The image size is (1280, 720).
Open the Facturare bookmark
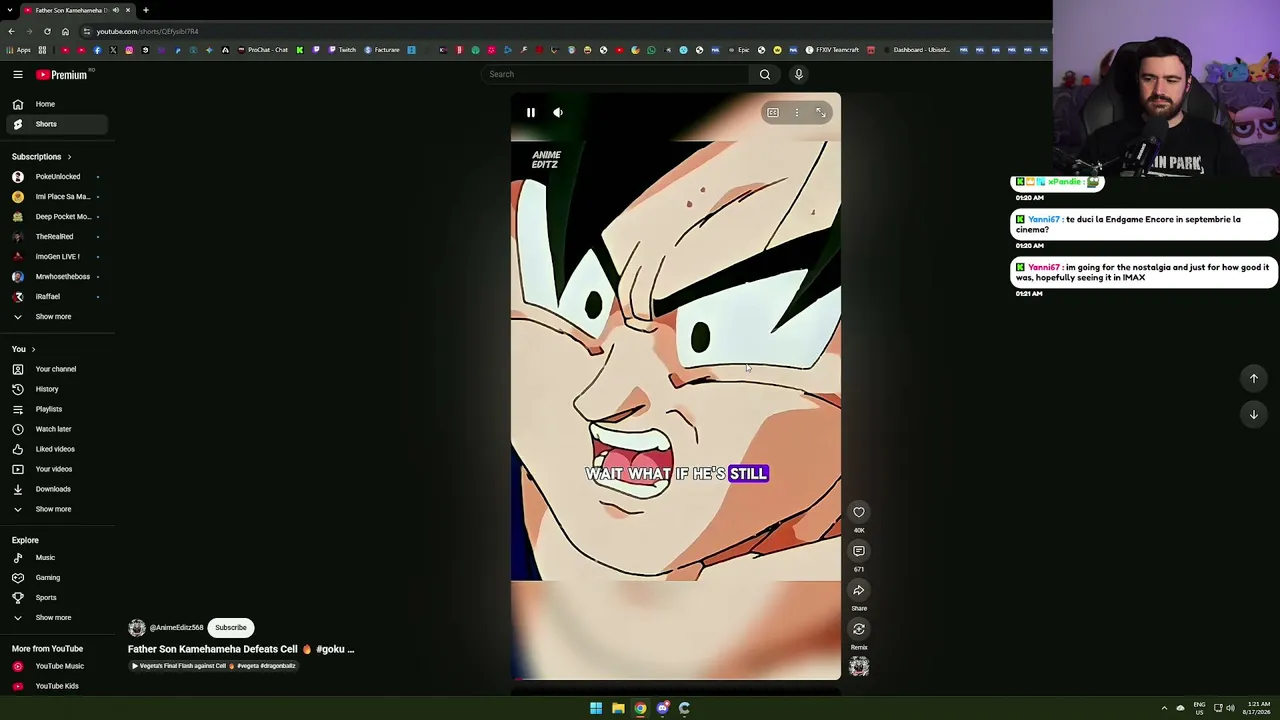tap(382, 50)
